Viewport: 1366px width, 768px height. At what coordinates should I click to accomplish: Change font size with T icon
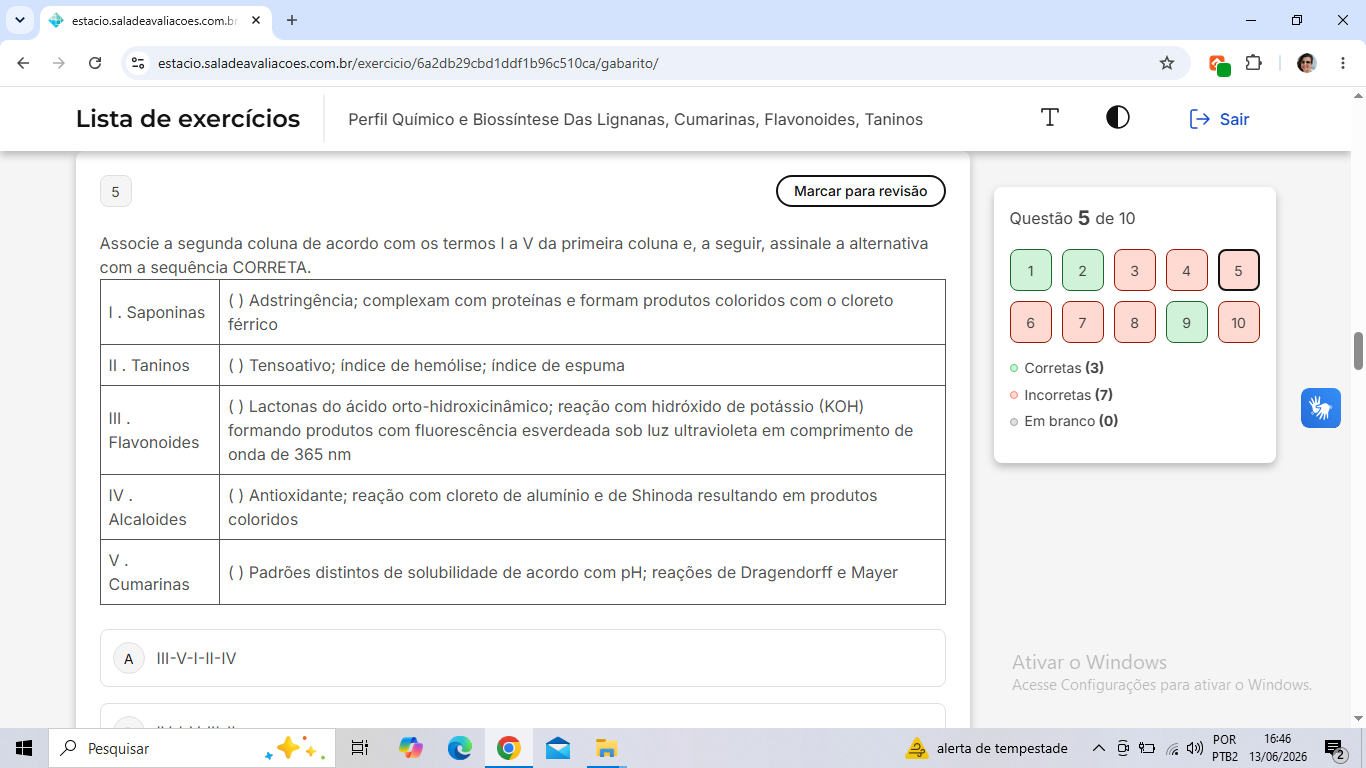click(x=1050, y=118)
